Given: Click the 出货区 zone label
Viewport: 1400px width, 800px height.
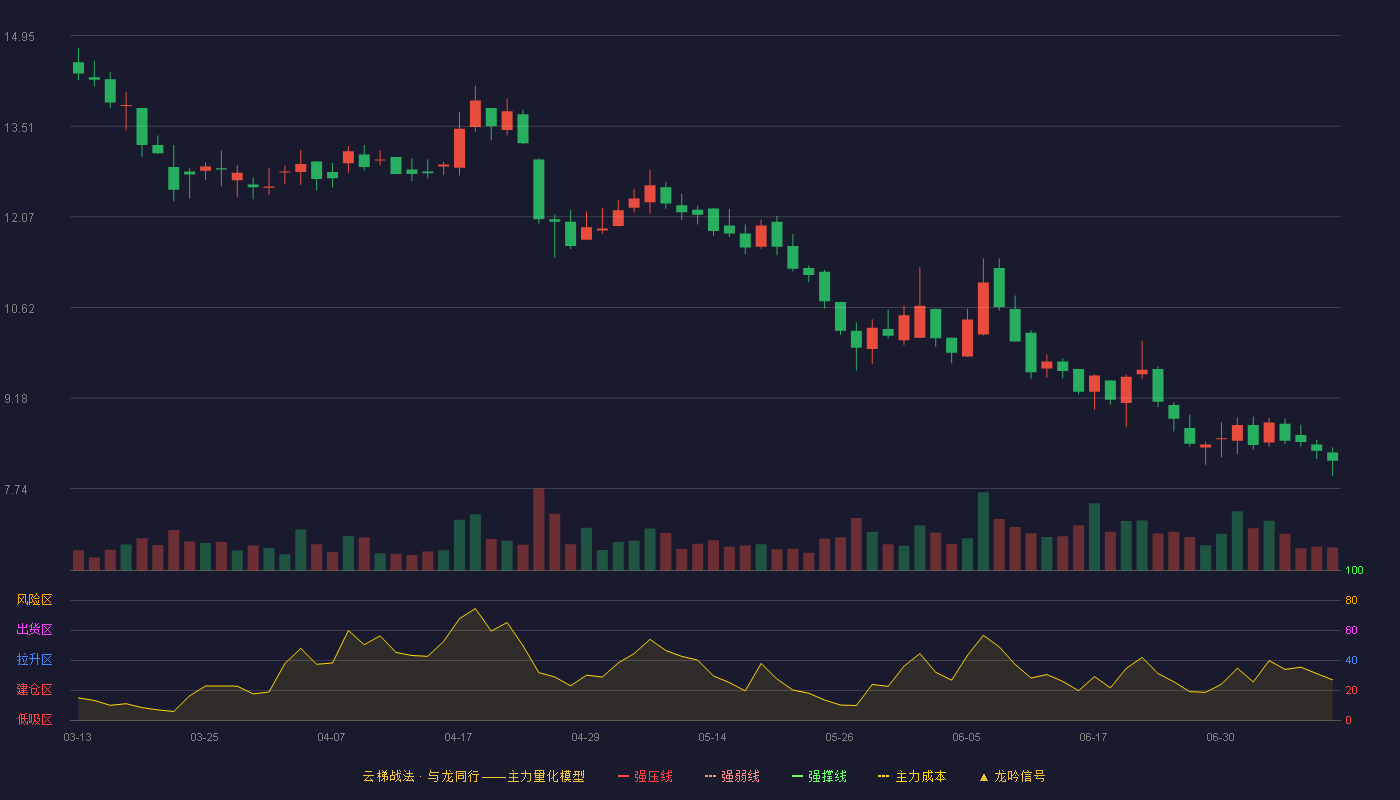Looking at the screenshot, I should click(34, 630).
